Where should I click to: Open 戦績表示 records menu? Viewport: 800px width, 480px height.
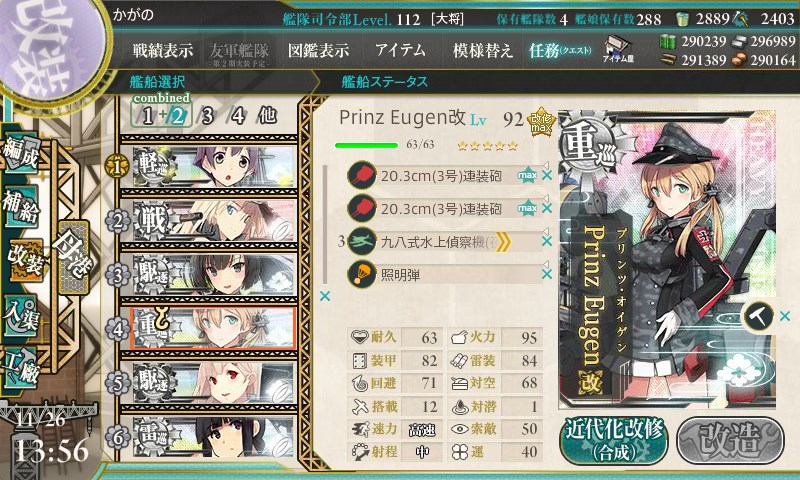click(x=163, y=50)
